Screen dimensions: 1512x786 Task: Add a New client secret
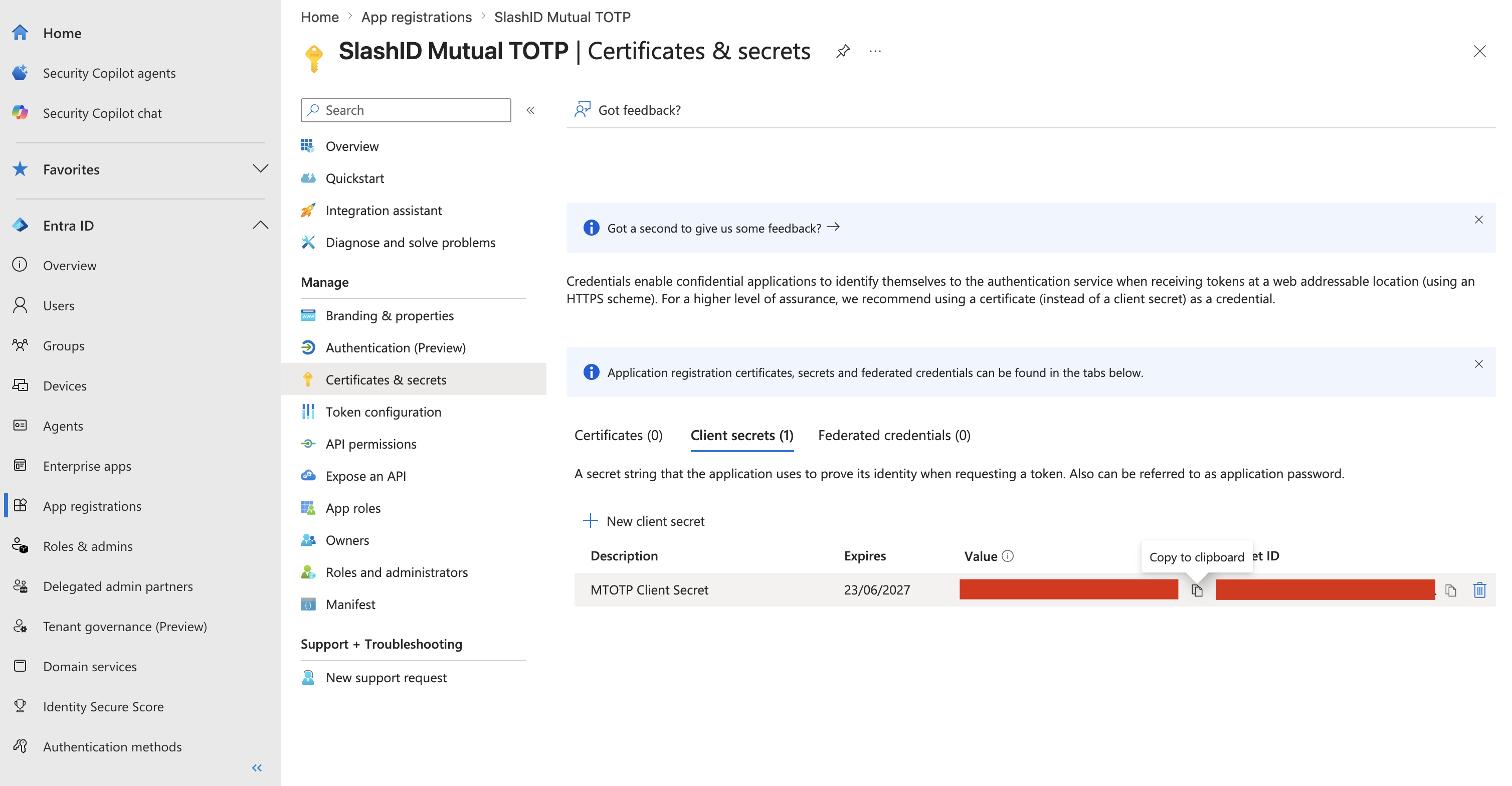pyautogui.click(x=643, y=521)
